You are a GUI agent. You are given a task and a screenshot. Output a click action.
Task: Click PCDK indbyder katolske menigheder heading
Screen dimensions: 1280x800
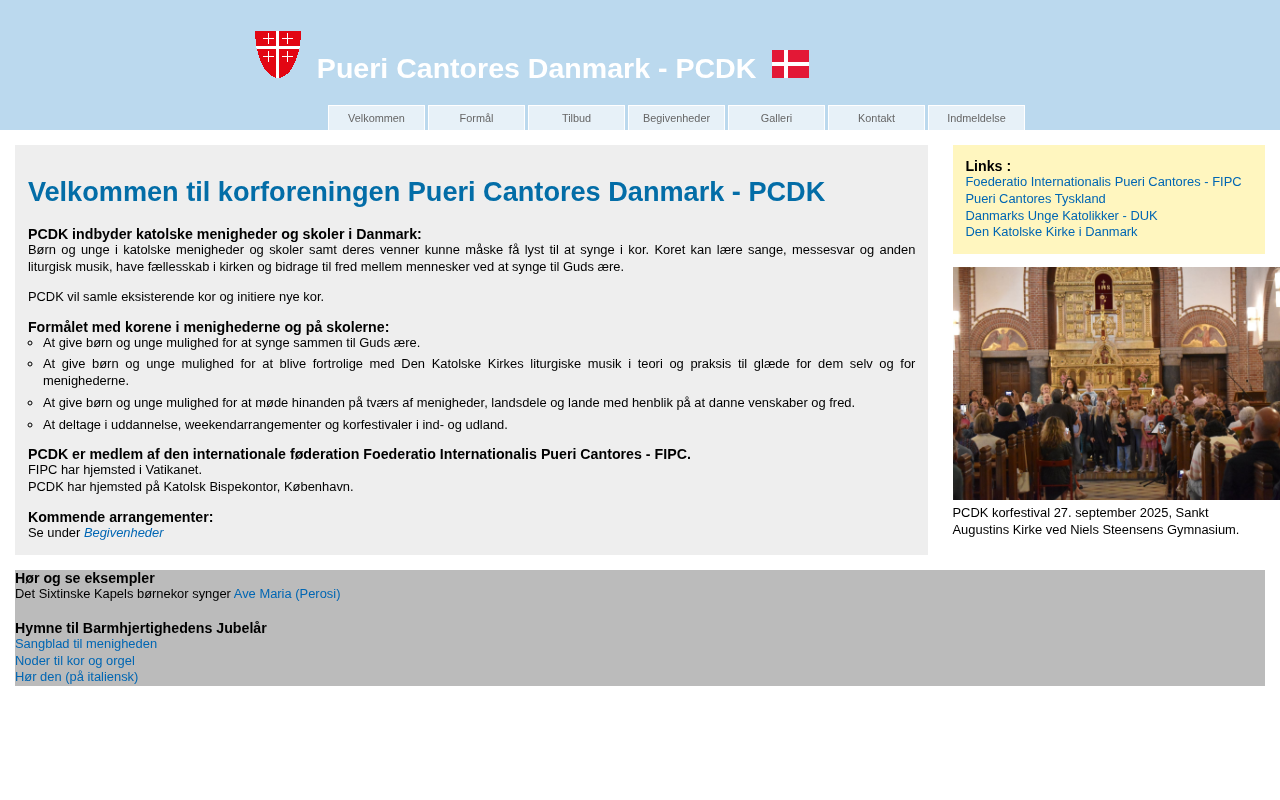click(x=225, y=234)
